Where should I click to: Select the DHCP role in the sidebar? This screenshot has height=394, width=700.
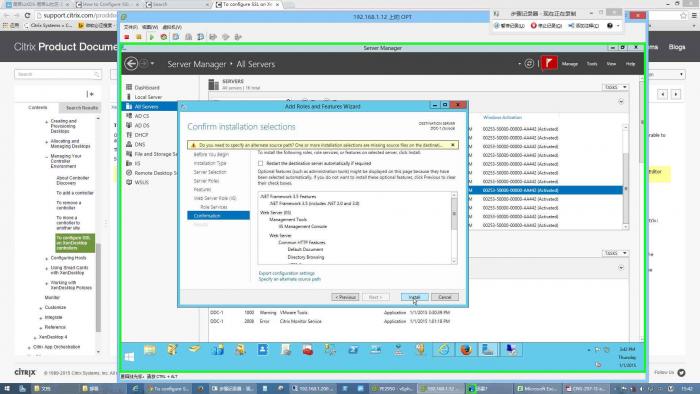tap(141, 135)
